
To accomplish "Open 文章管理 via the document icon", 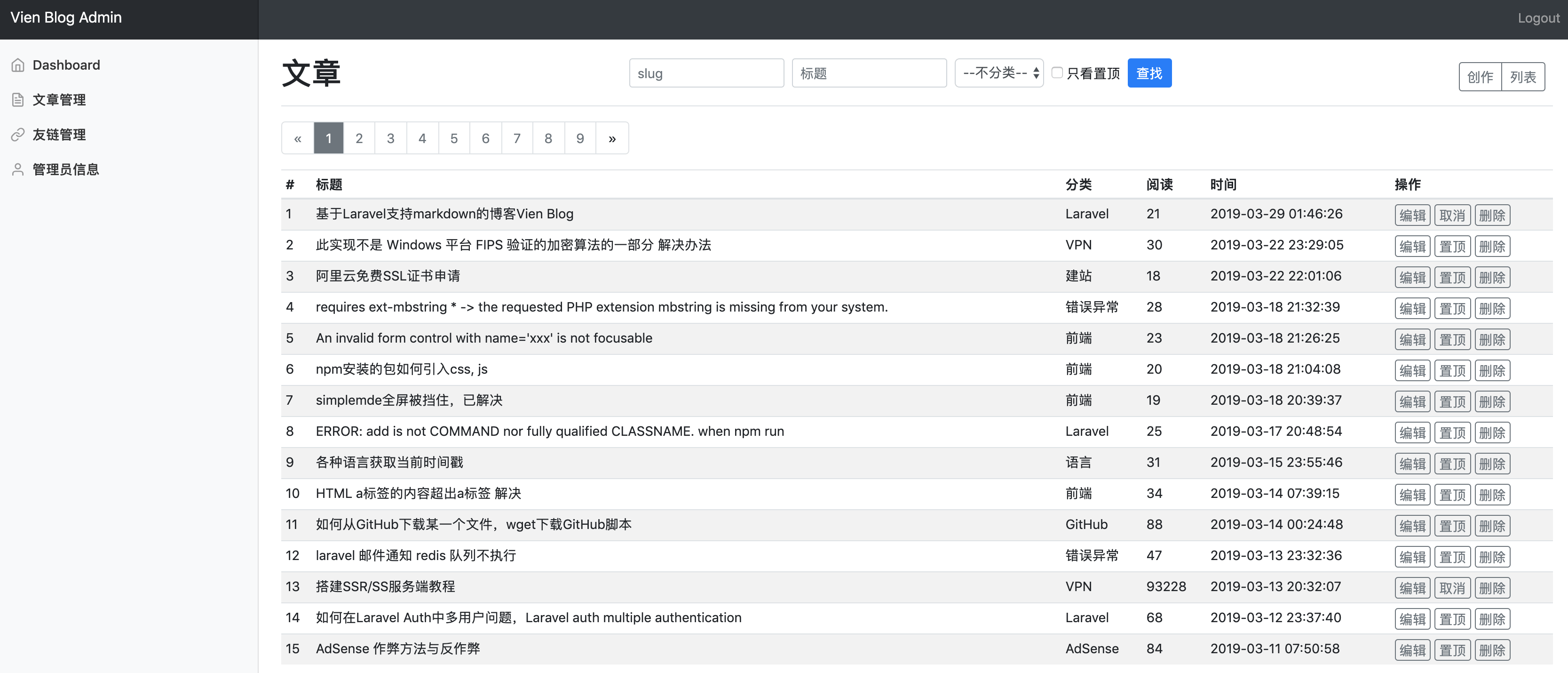I will coord(18,99).
